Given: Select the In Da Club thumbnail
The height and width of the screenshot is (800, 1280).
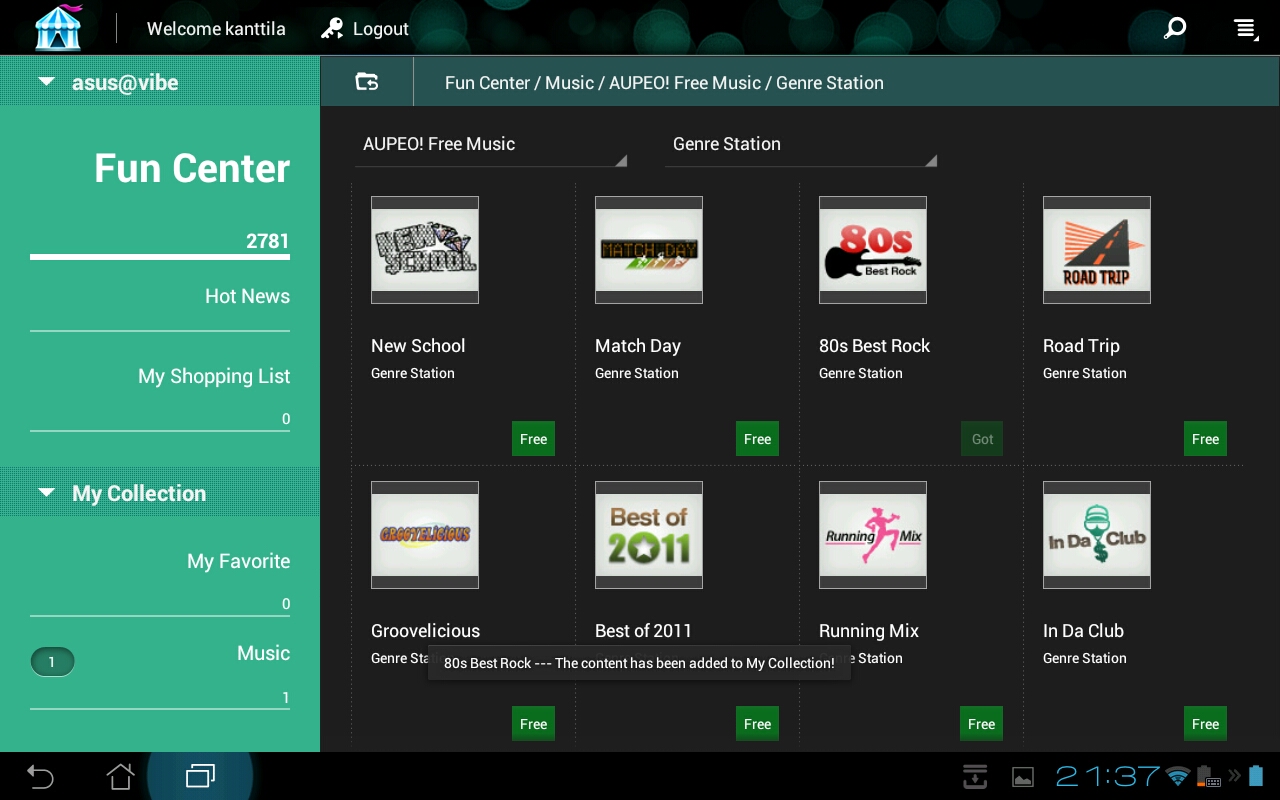Looking at the screenshot, I should [x=1097, y=535].
